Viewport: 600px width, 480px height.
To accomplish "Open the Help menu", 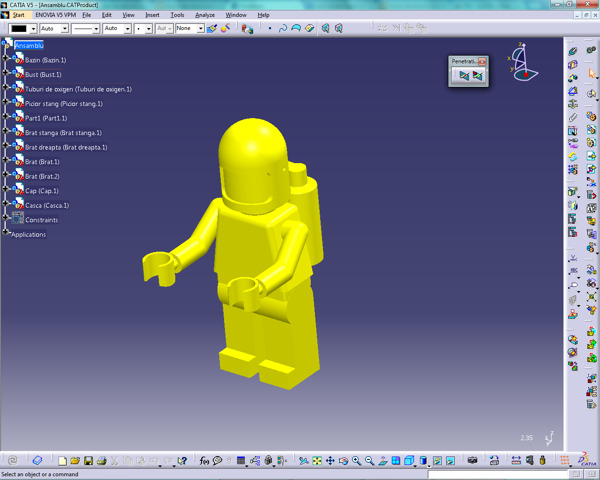I will coord(264,15).
